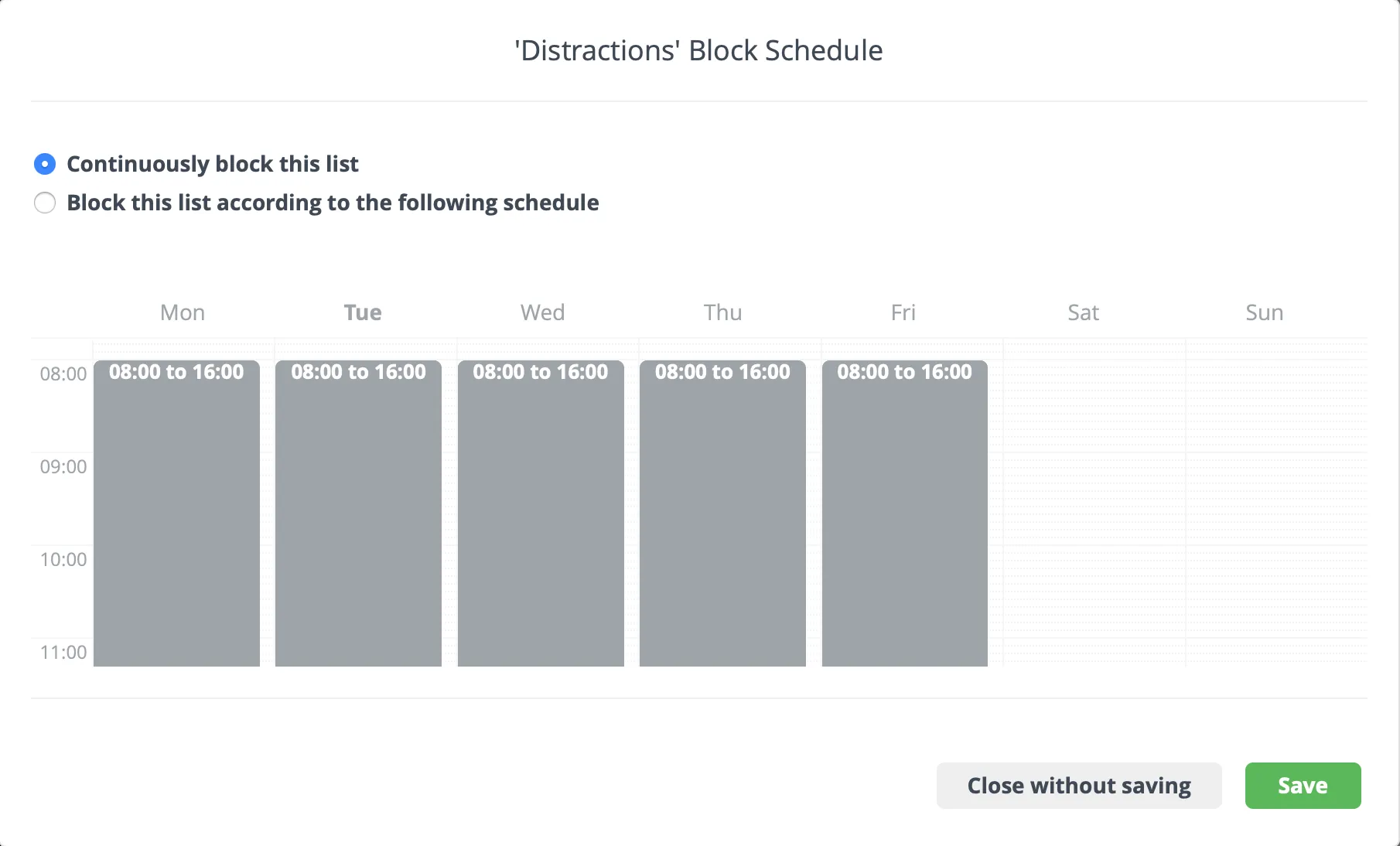Click the Save button
1400x846 pixels.
pos(1302,785)
